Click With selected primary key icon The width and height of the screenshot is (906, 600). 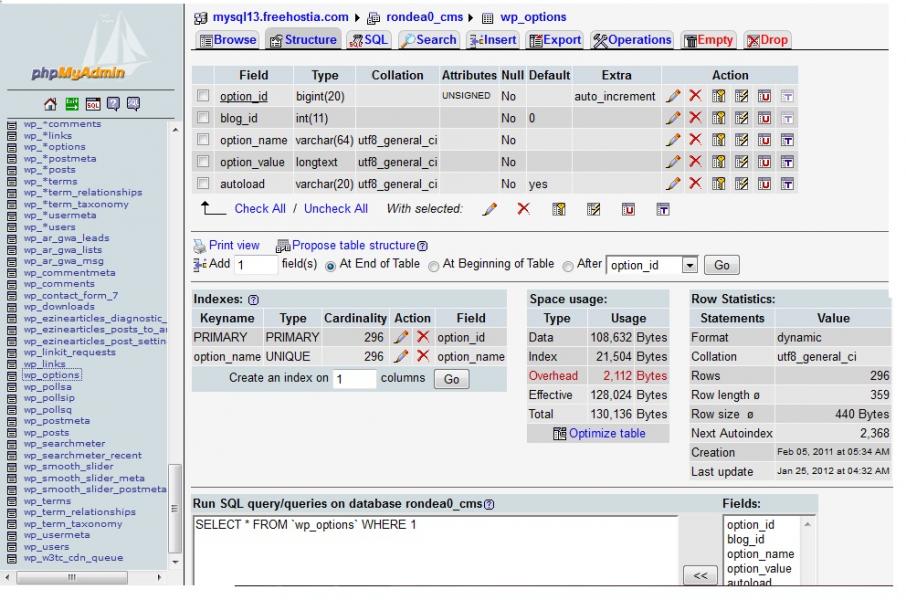tap(559, 209)
